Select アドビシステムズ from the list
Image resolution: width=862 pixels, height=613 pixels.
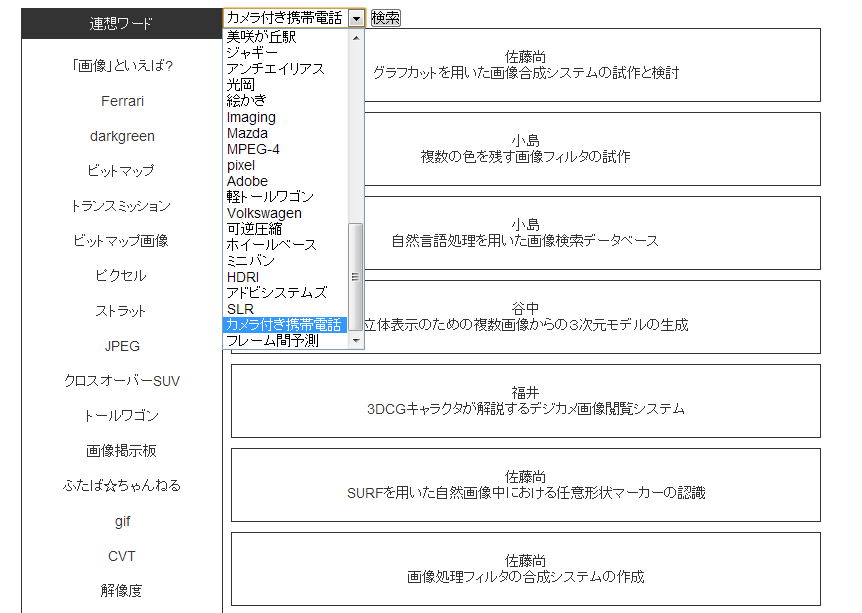tap(285, 293)
